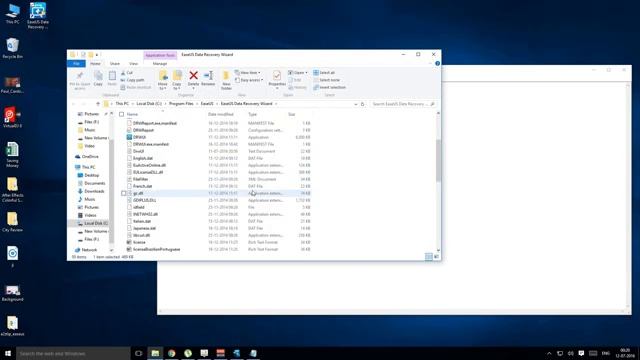
Task: Click the Delete red X icon in ribbon
Action: 193,76
